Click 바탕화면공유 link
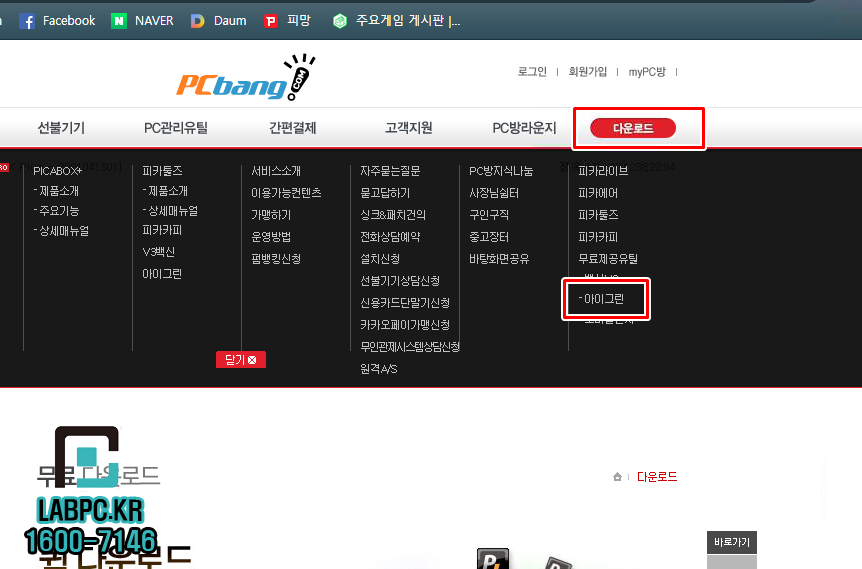Viewport: 862px width, 569px height. coord(499,259)
